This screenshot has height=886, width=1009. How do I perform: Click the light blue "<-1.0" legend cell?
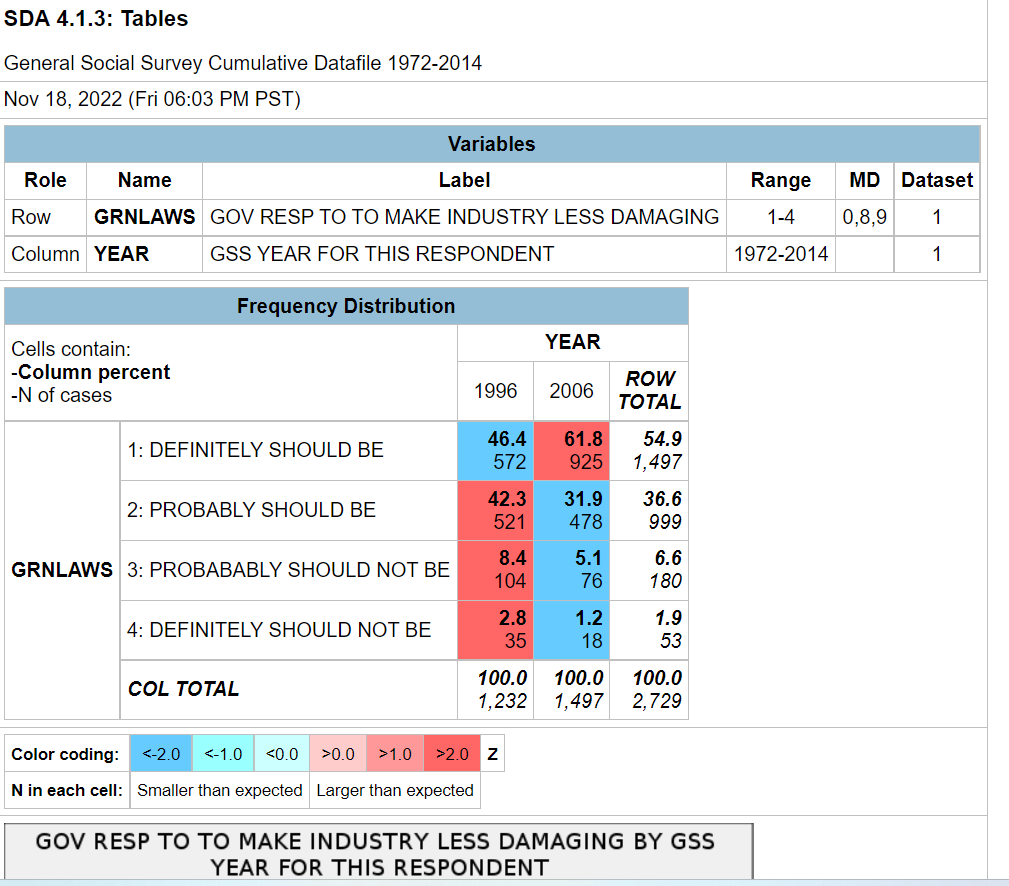click(218, 753)
